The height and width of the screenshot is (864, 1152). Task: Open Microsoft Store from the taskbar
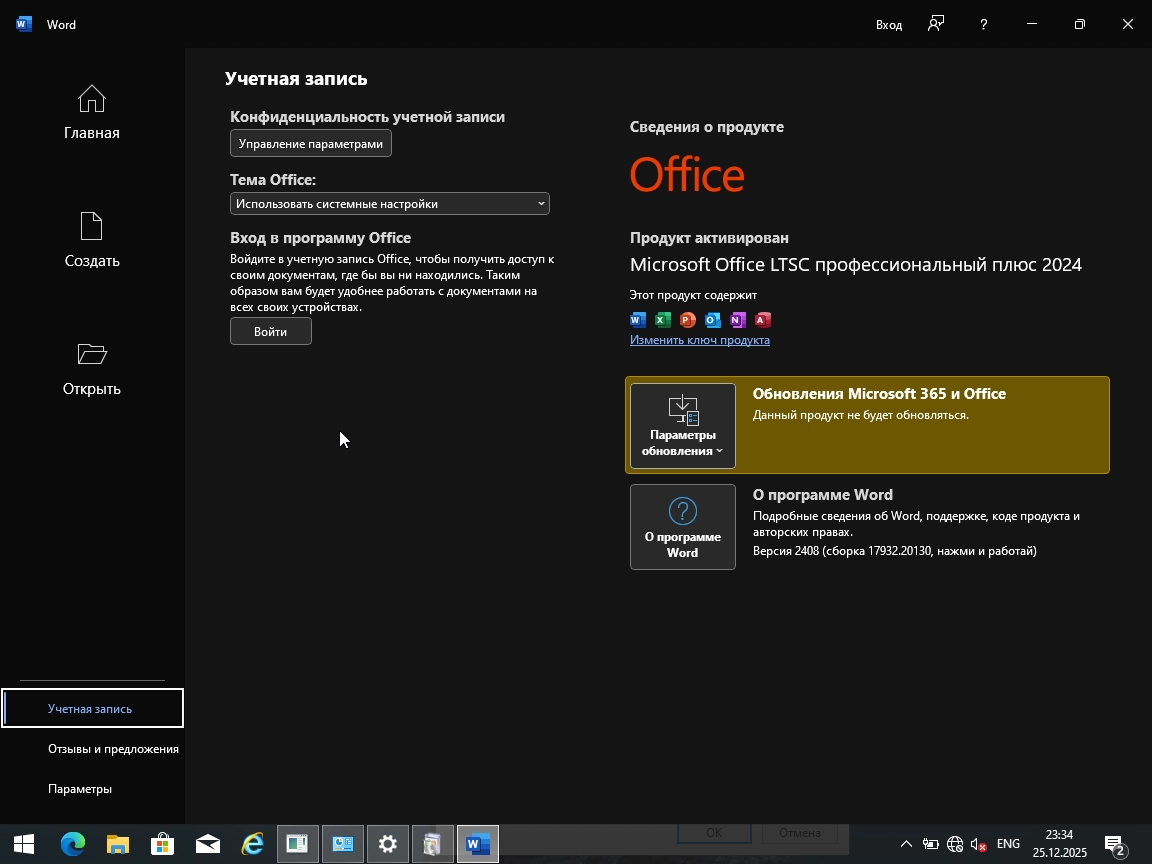163,844
